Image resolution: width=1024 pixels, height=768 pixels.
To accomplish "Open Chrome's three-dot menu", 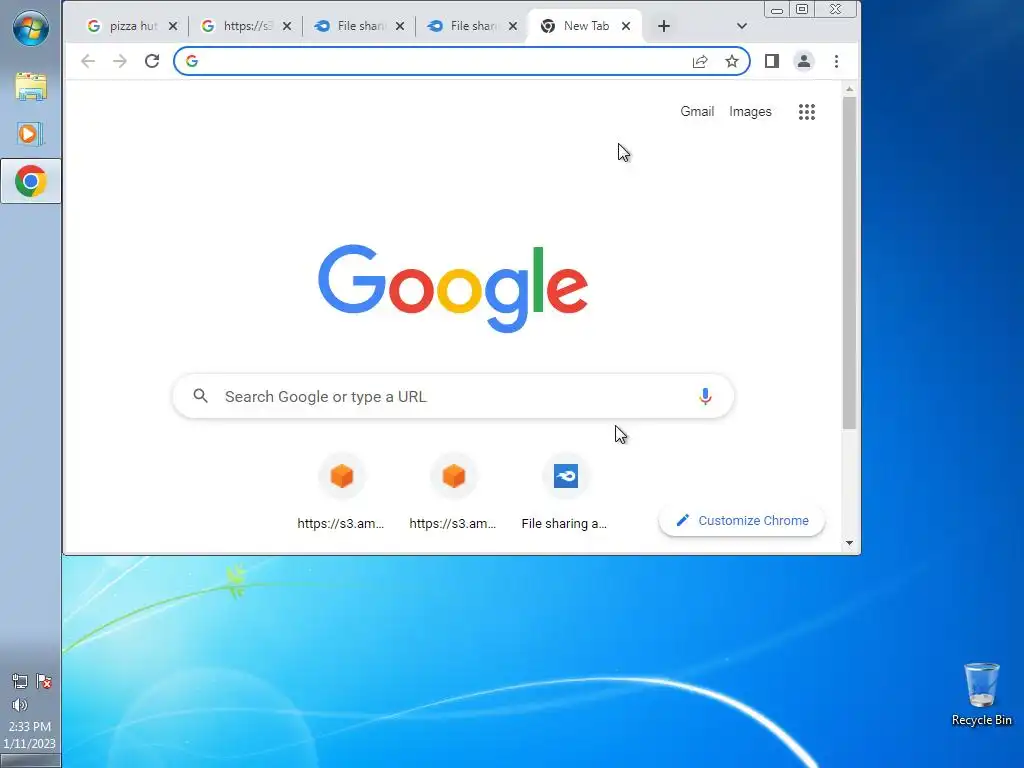I will tap(837, 61).
